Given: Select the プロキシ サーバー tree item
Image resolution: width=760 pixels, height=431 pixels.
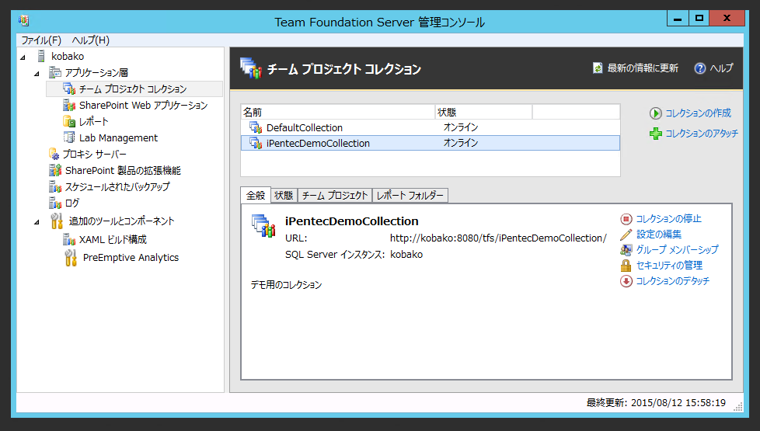Looking at the screenshot, I should [95, 154].
